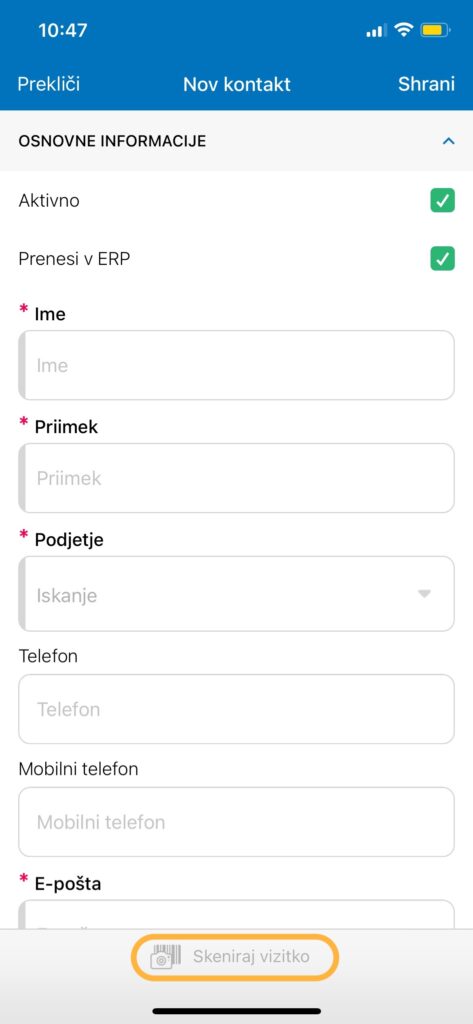Tap the Nov kontakt title
This screenshot has height=1024, width=473.
tap(236, 84)
